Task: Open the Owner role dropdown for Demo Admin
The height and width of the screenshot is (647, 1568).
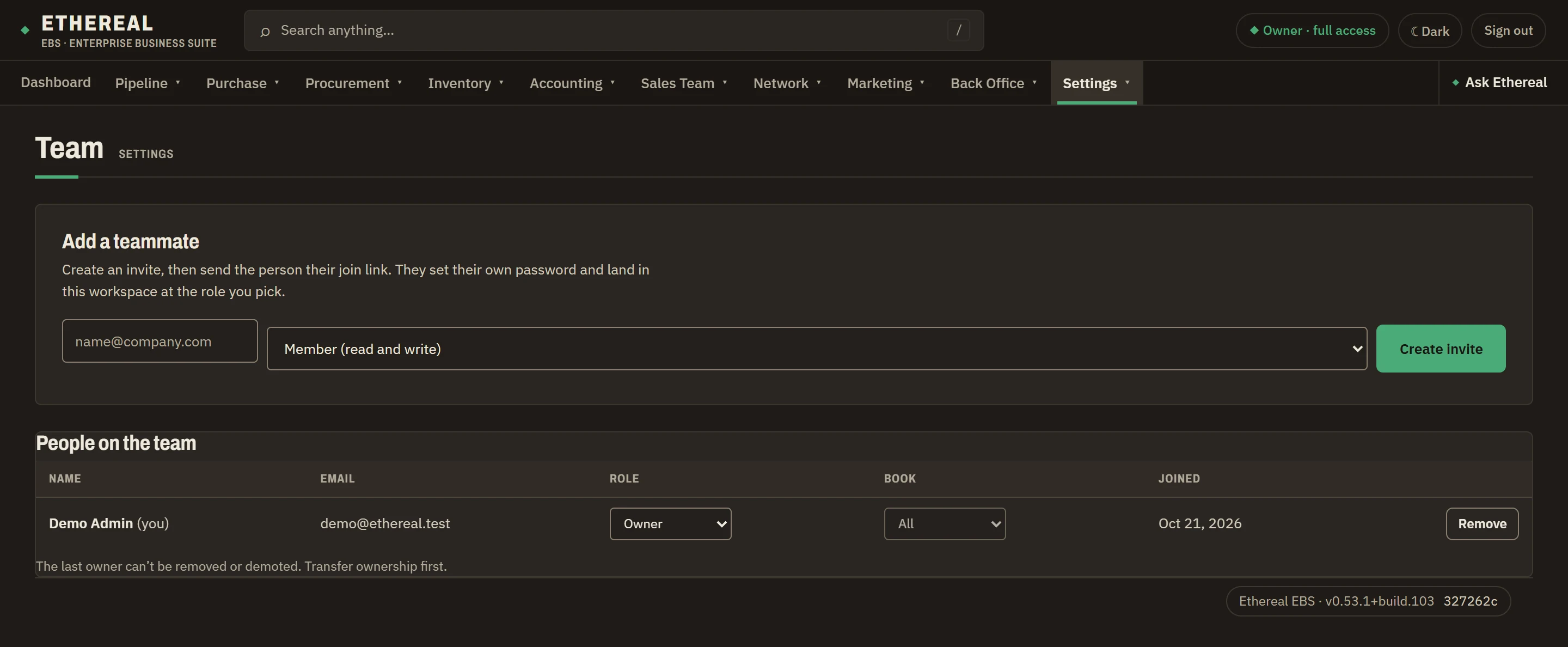Action: 670,523
